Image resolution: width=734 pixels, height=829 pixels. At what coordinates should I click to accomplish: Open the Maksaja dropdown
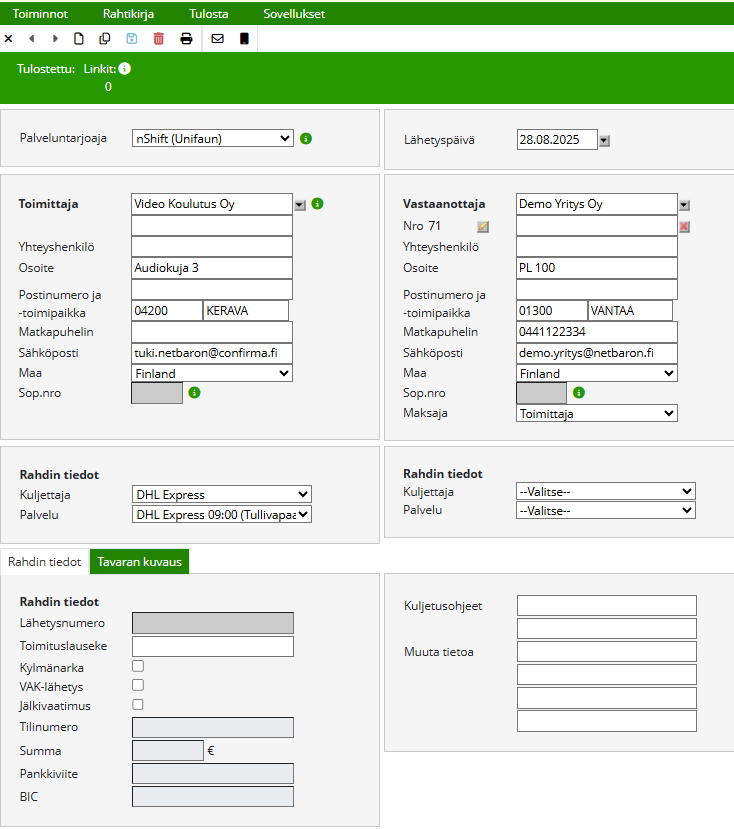[597, 413]
